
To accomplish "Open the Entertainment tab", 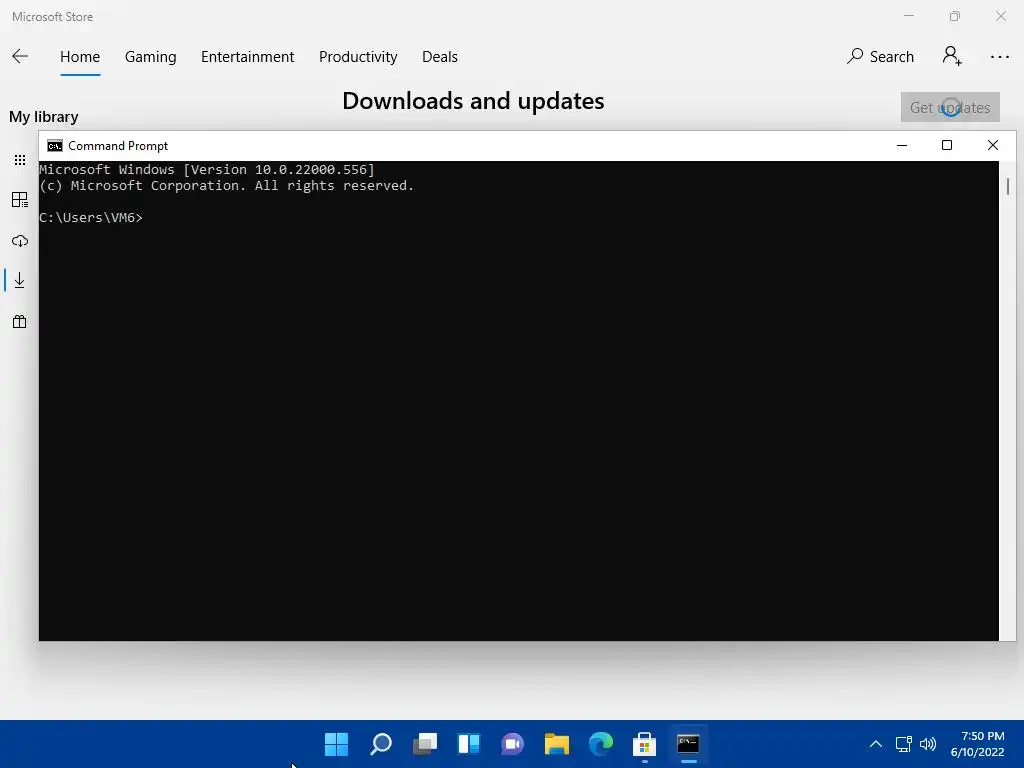I will (248, 57).
